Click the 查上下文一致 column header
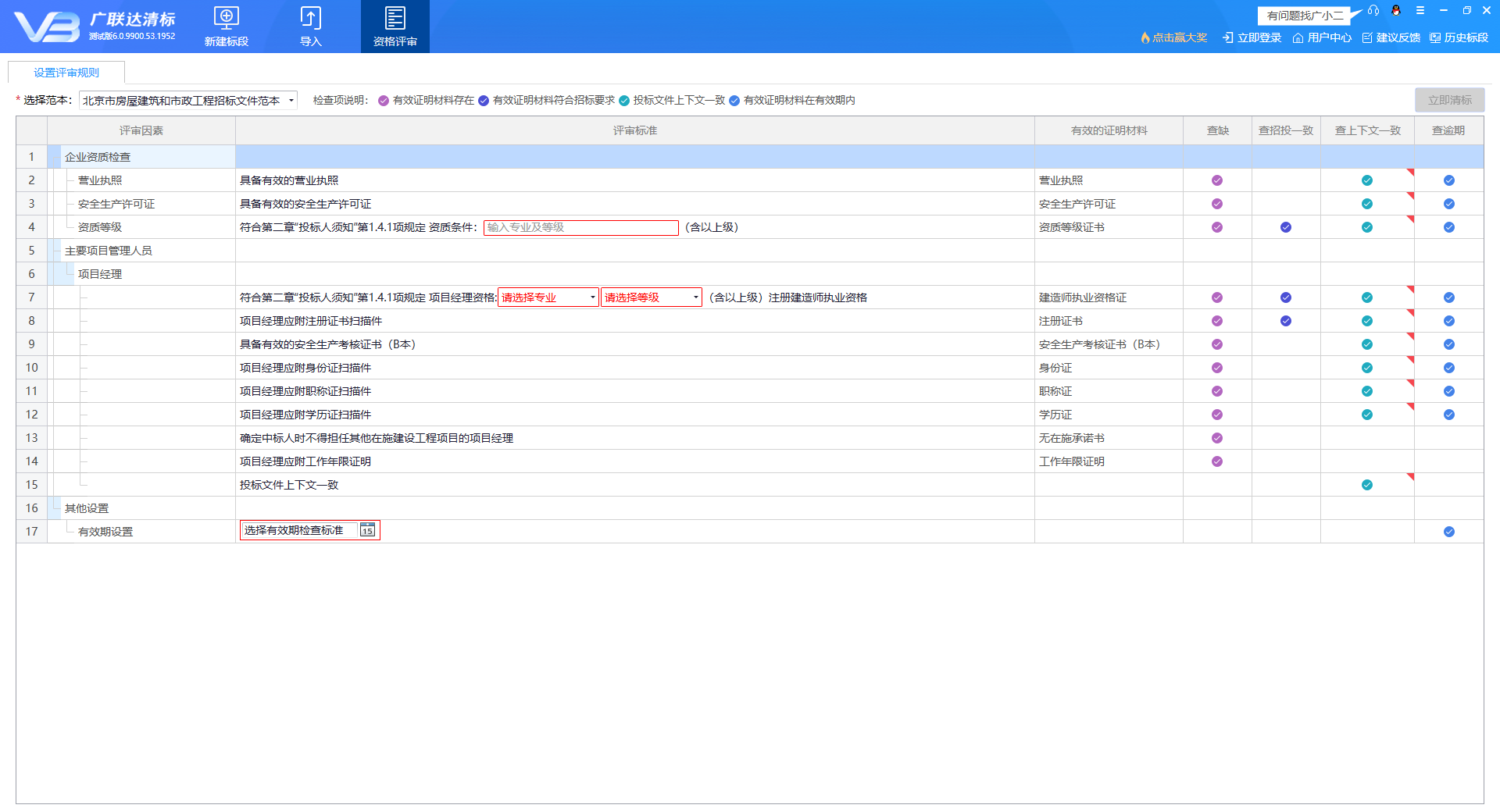Image resolution: width=1500 pixels, height=812 pixels. tap(1368, 130)
